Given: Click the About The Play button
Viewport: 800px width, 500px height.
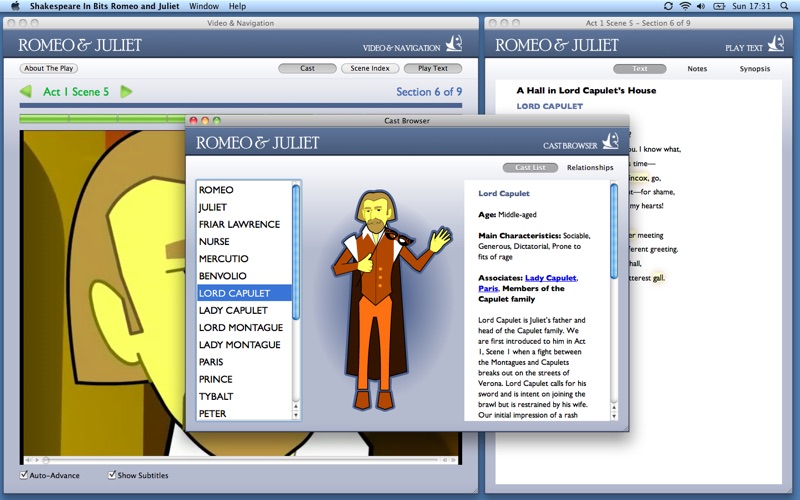Looking at the screenshot, I should point(49,68).
